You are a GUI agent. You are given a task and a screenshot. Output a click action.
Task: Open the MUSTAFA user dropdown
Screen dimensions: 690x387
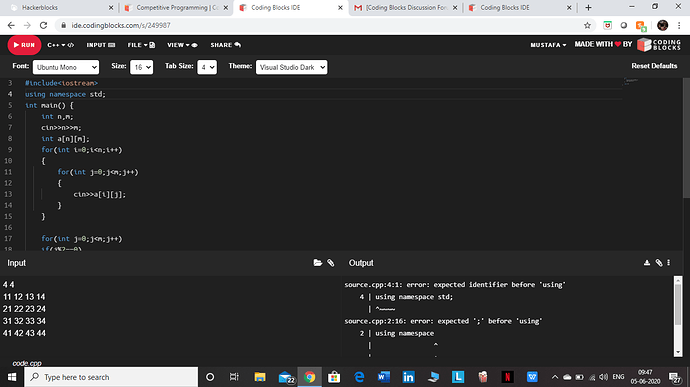(x=548, y=45)
